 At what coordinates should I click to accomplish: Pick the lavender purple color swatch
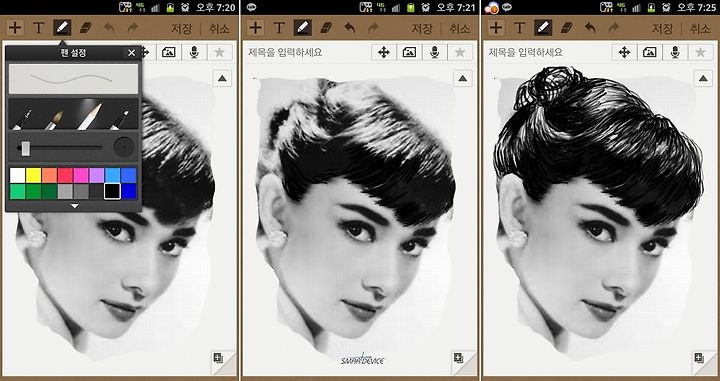(97, 175)
